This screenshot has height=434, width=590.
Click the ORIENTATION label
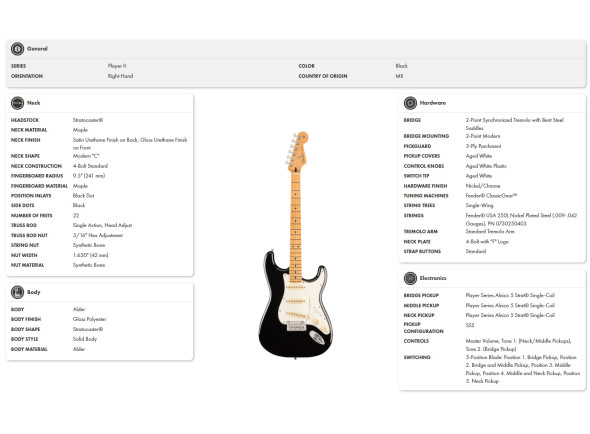[27, 76]
